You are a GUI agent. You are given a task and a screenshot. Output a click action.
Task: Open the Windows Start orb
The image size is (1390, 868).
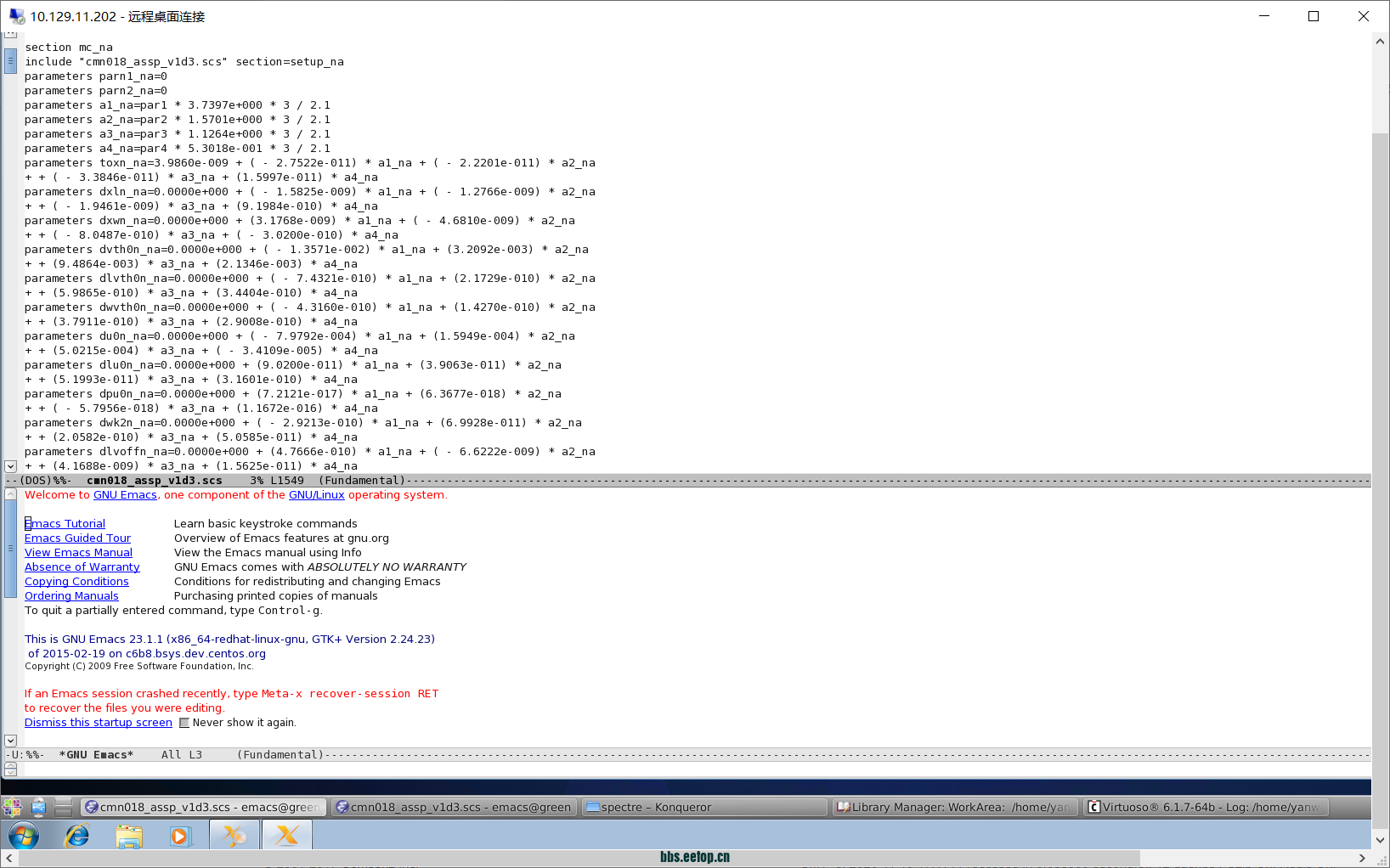pos(24,835)
